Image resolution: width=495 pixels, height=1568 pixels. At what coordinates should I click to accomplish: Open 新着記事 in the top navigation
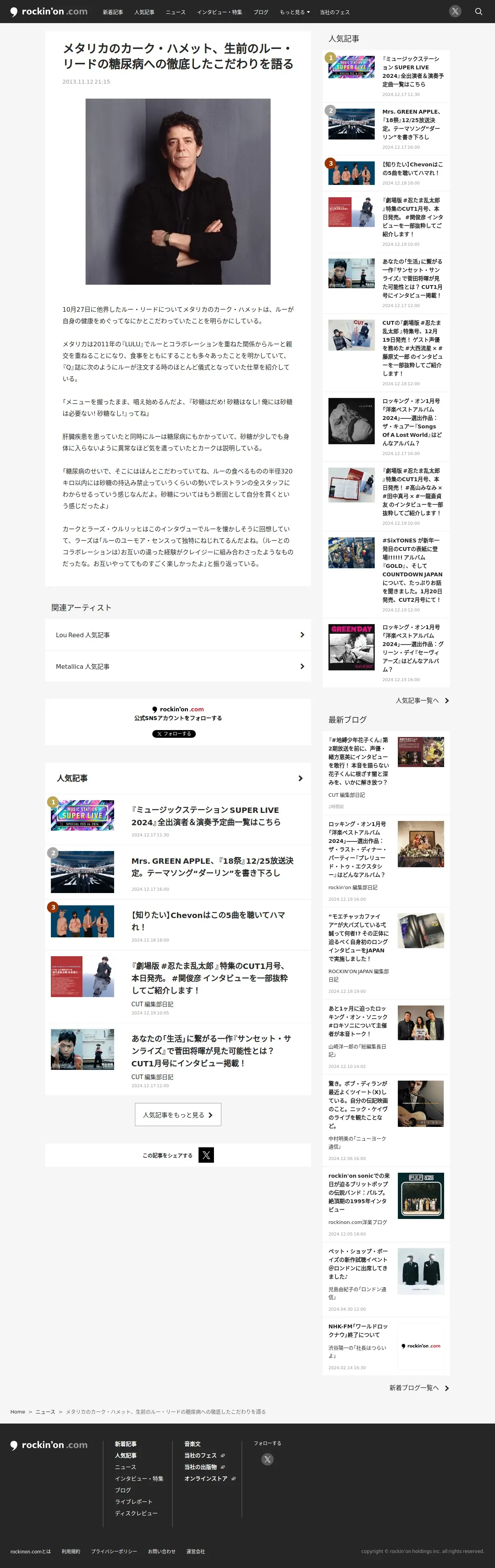click(x=113, y=12)
